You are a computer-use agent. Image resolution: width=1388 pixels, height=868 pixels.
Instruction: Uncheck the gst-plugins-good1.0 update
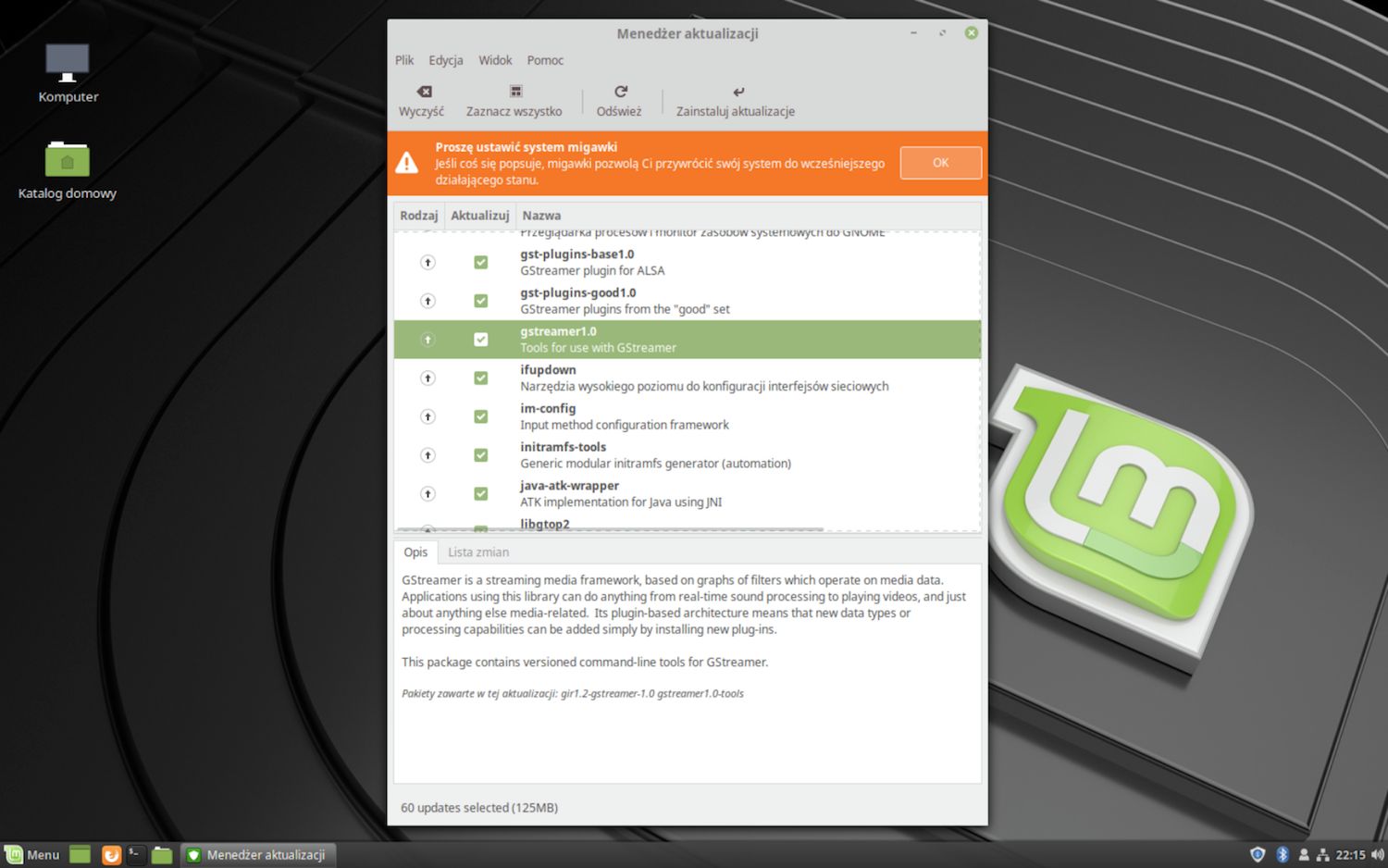pos(481,301)
